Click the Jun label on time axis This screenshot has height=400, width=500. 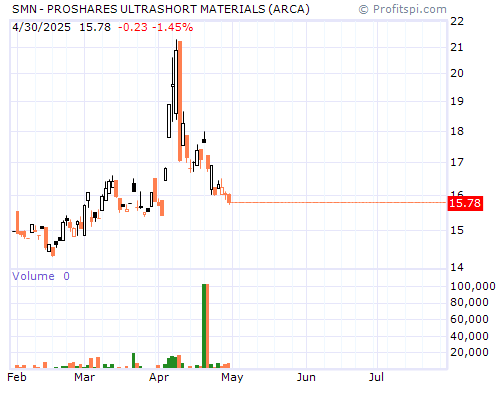[x=306, y=377]
